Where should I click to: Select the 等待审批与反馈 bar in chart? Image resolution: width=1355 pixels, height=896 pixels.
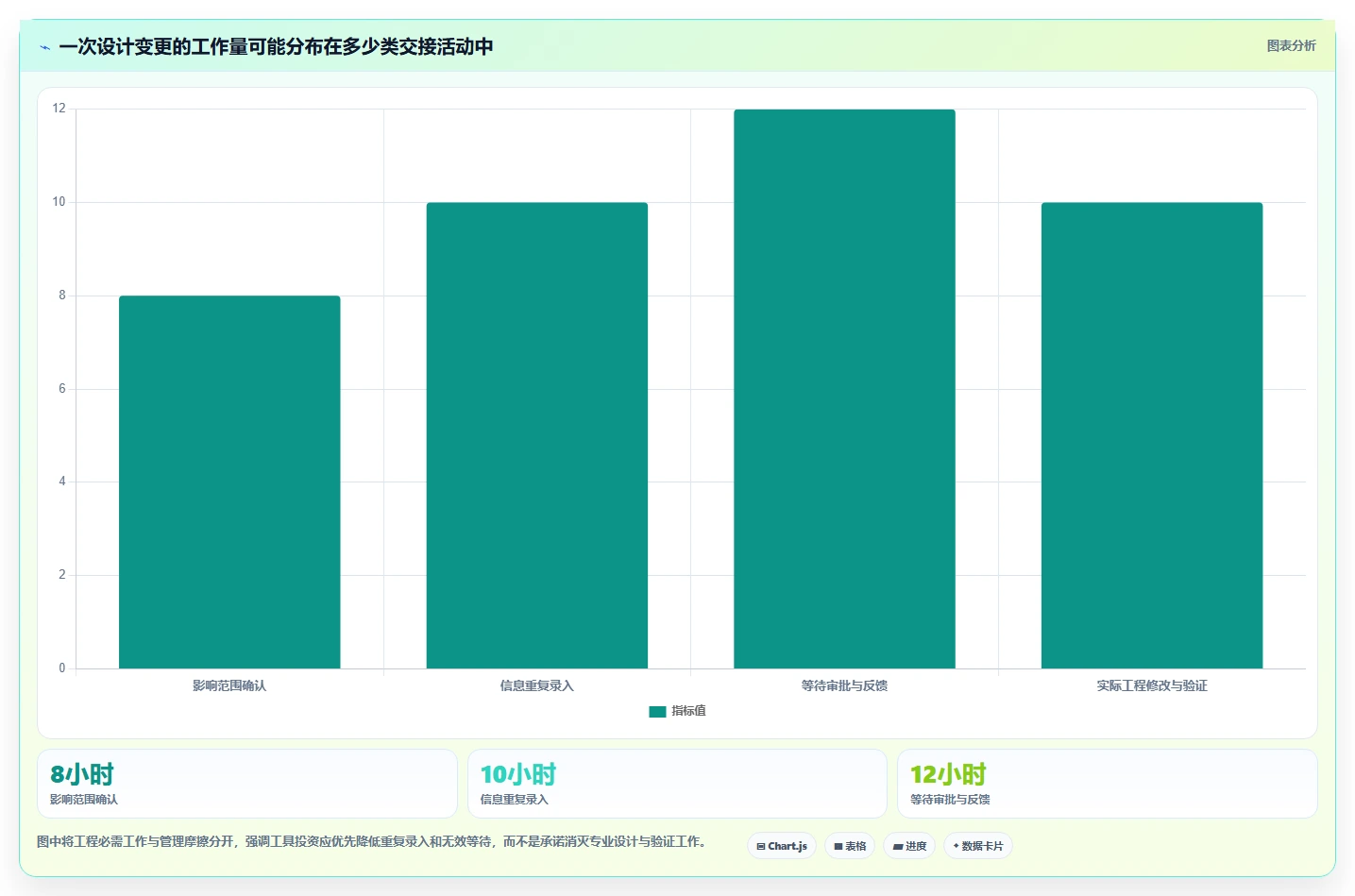[x=844, y=389]
